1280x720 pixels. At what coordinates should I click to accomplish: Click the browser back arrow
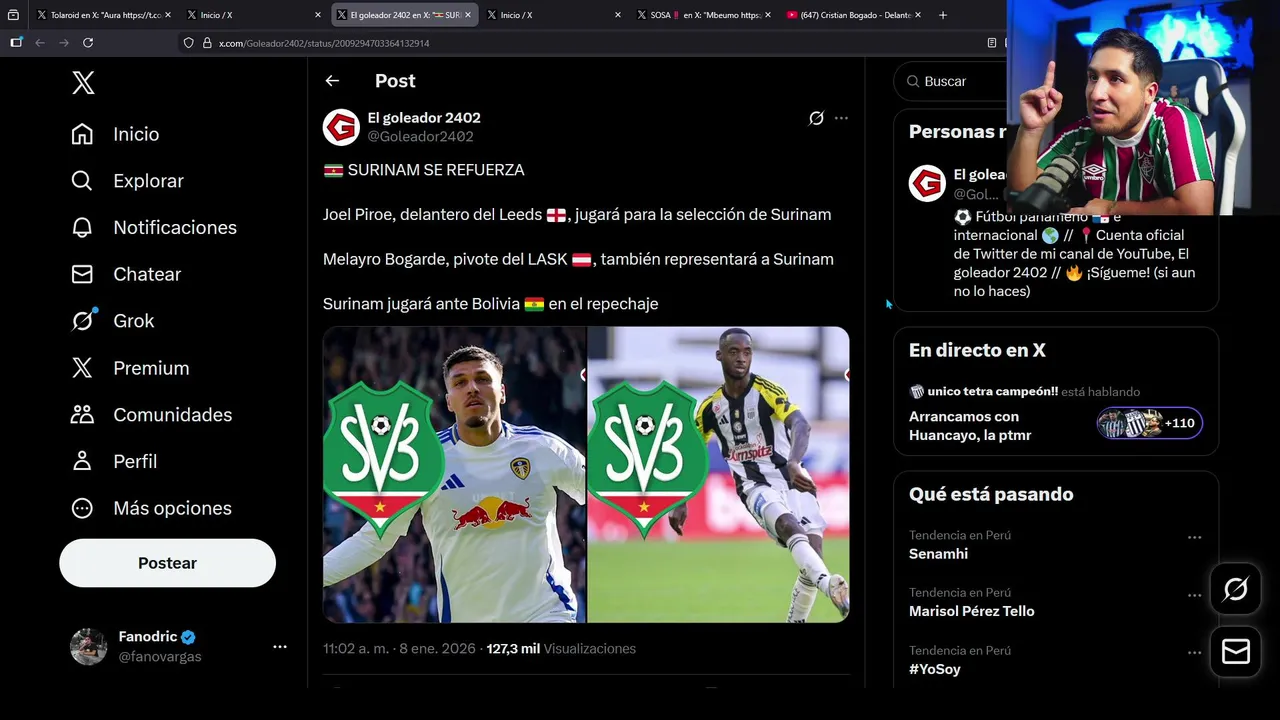coord(40,43)
